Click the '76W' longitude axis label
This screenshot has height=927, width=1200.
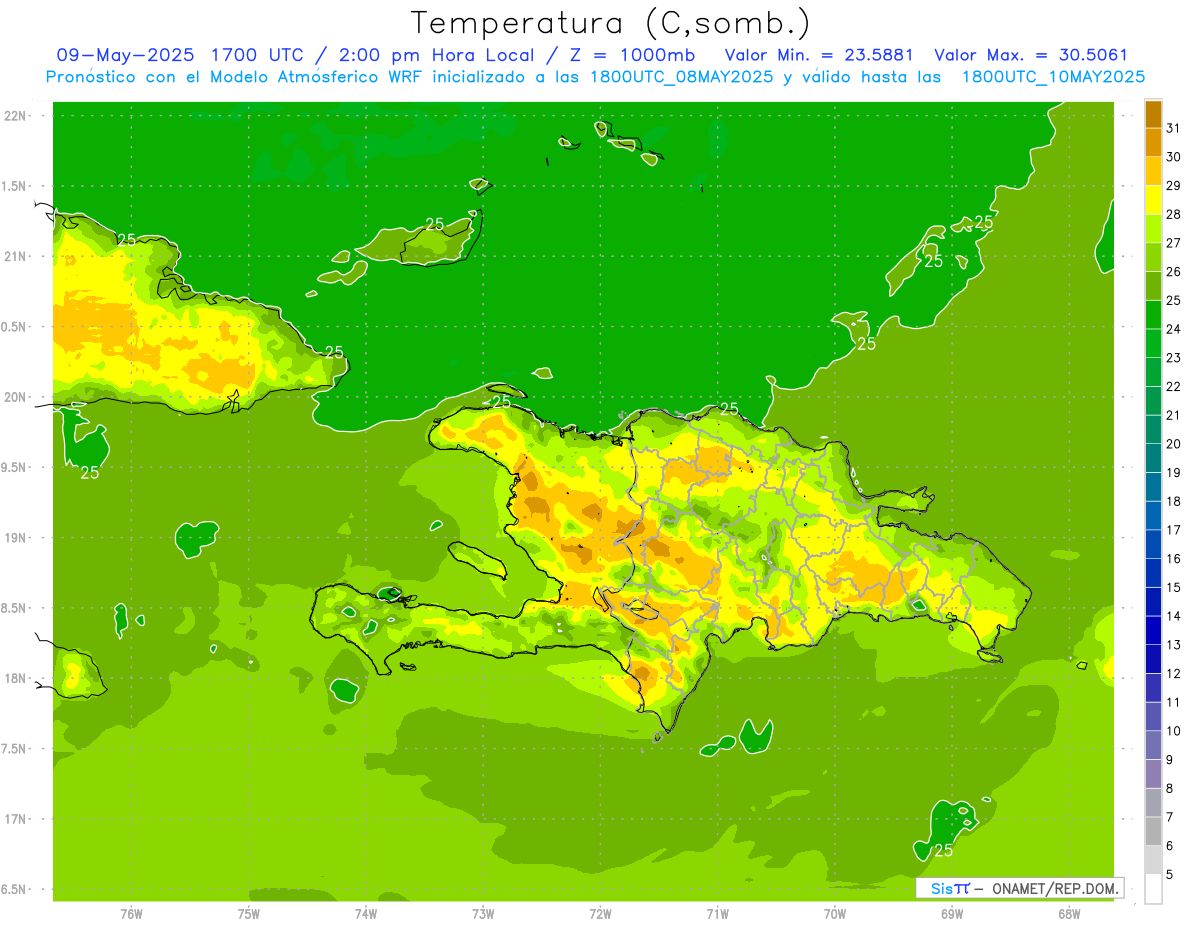[131, 914]
